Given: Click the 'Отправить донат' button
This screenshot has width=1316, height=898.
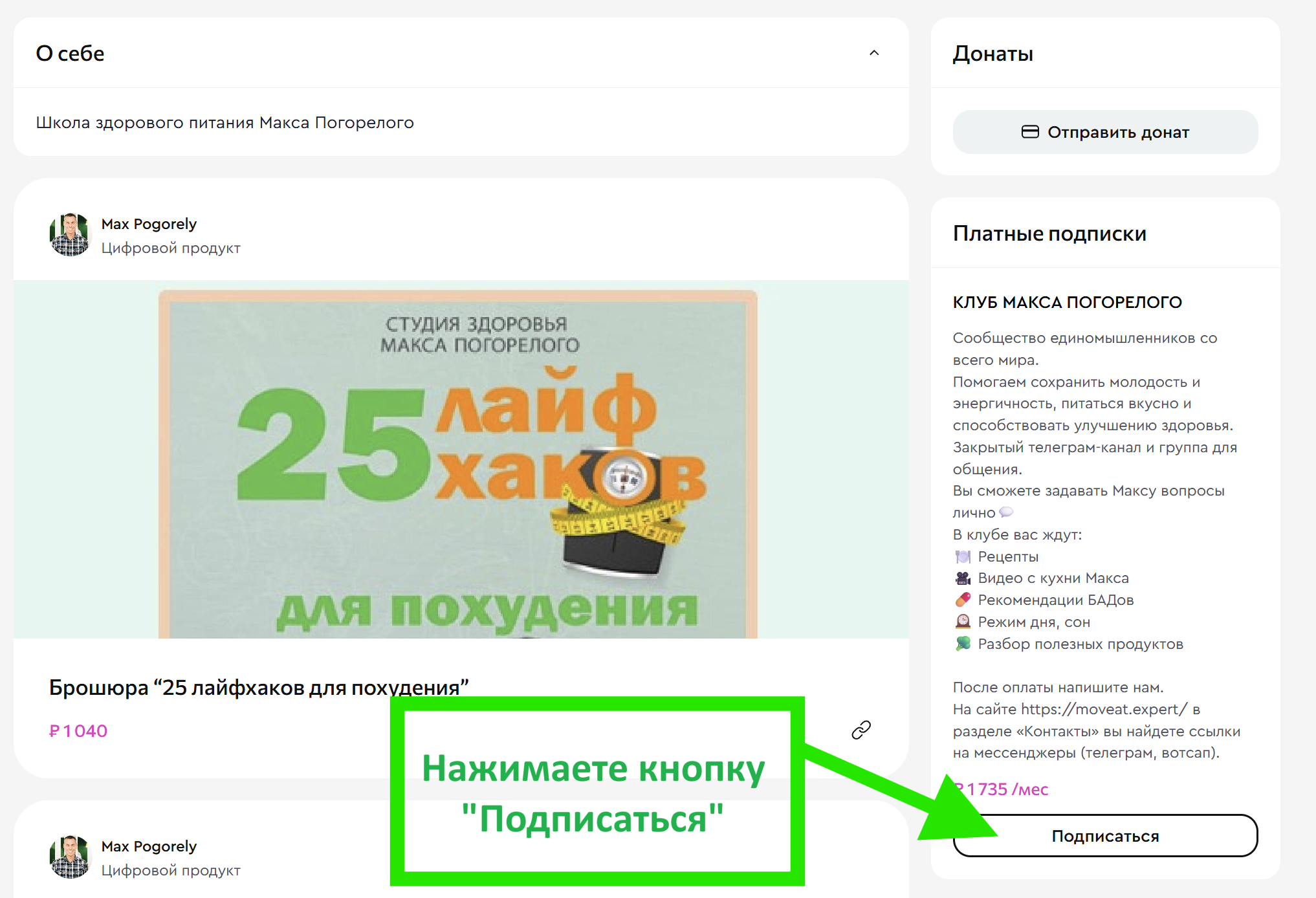Looking at the screenshot, I should click(1105, 132).
